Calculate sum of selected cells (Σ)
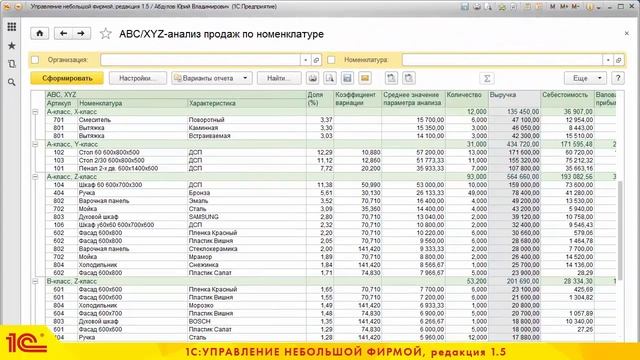The image size is (640, 360). (487, 78)
